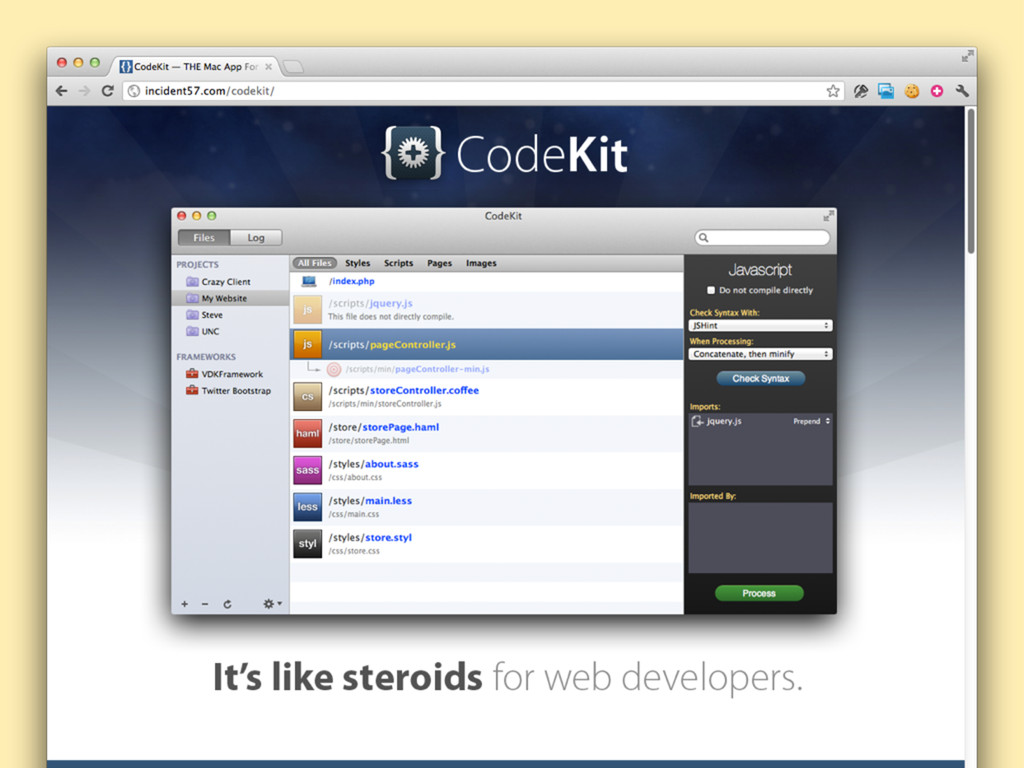The height and width of the screenshot is (768, 1024).
Task: Click the cookie extension icon
Action: 912,91
